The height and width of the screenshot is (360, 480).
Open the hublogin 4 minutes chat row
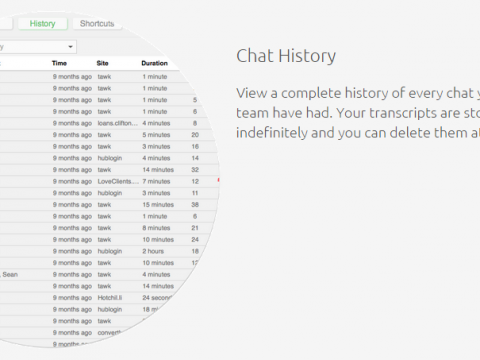click(x=107, y=158)
